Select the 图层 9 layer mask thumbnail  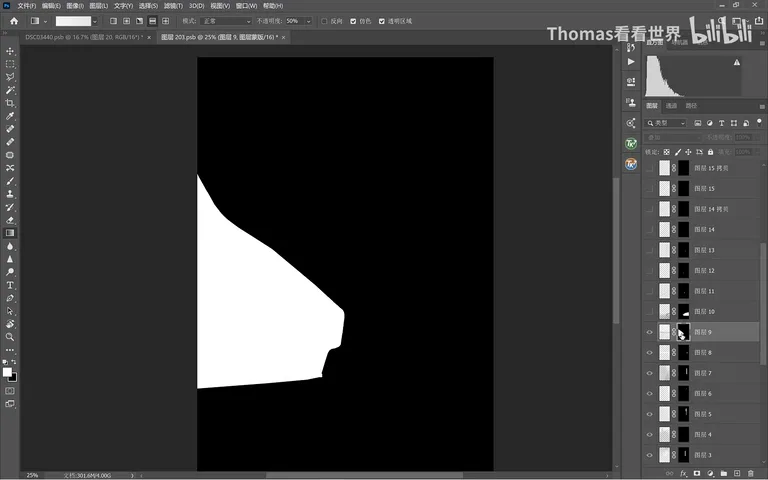pos(683,332)
